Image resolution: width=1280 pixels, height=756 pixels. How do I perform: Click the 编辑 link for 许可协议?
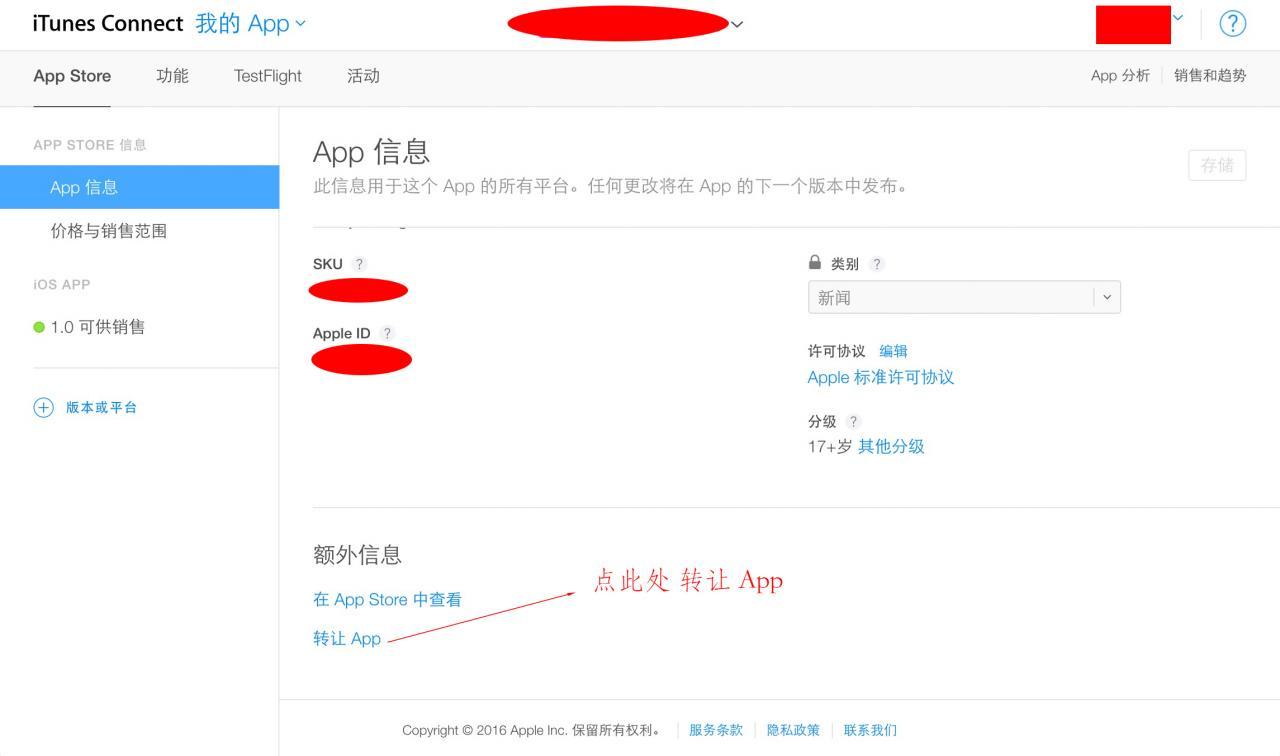click(x=893, y=351)
